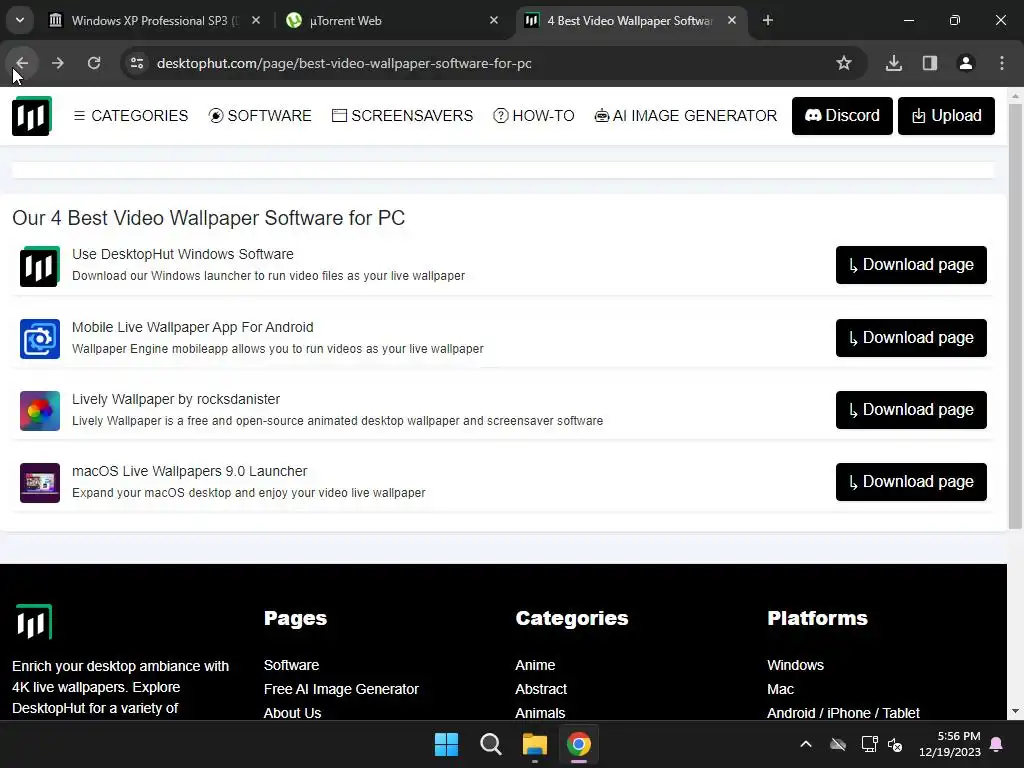
Task: Open the SCREENSAVERS menu item
Action: (x=402, y=116)
